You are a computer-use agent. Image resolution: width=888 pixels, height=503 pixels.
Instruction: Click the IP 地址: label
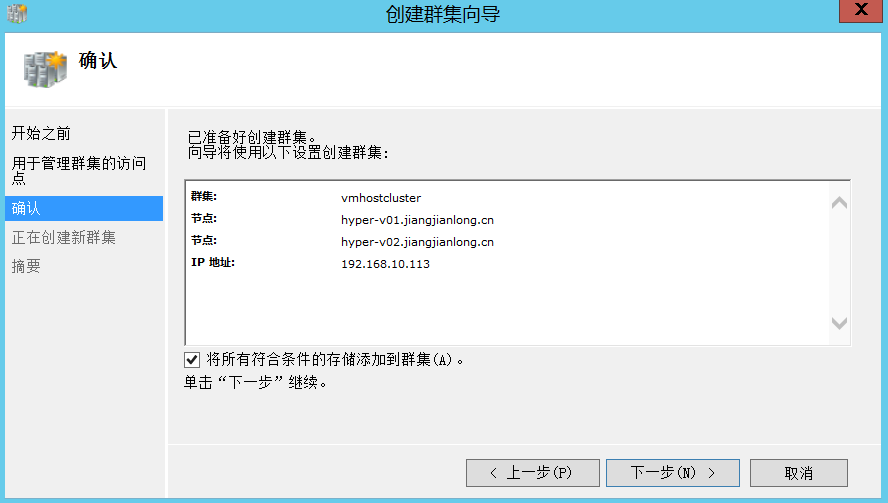coord(213,262)
